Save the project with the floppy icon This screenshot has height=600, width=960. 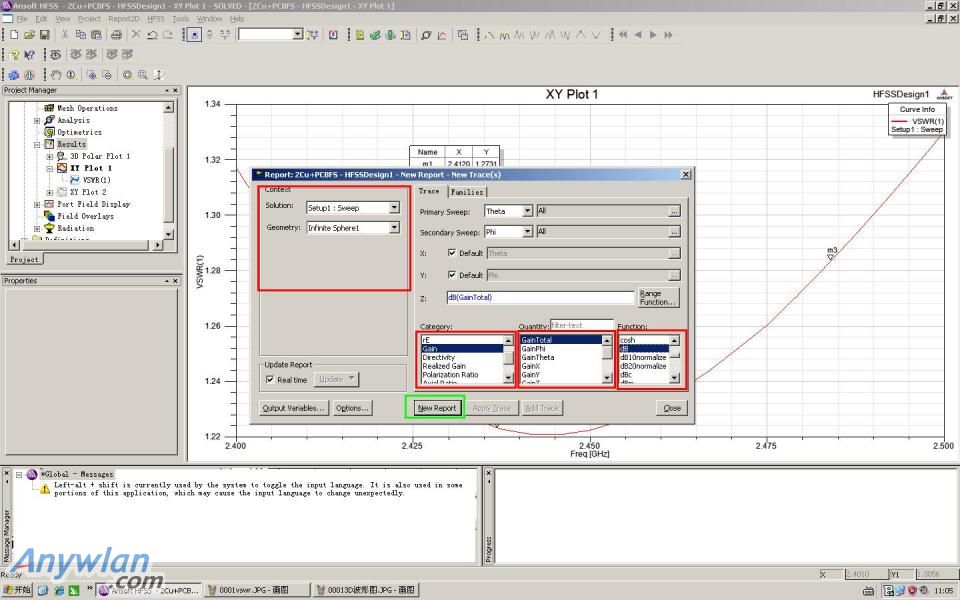pyautogui.click(x=44, y=35)
